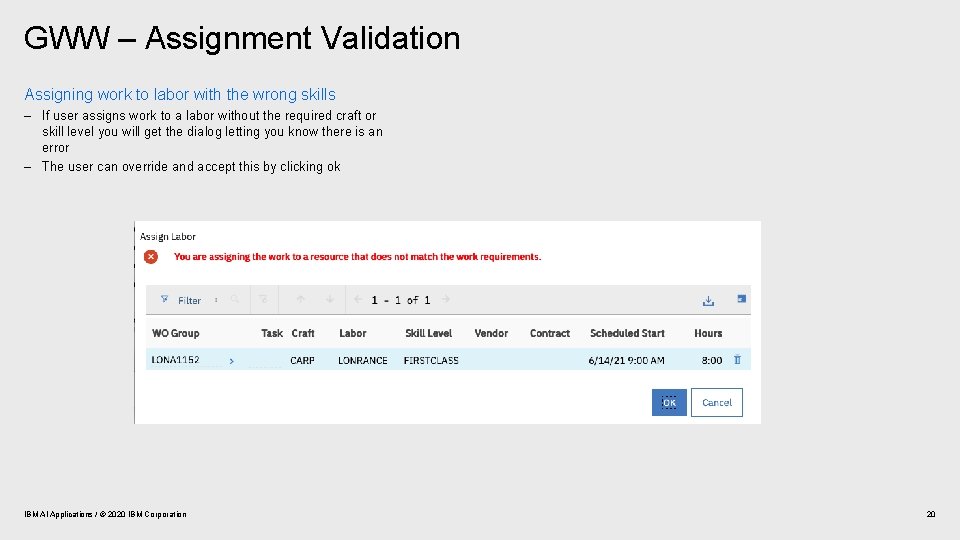Click the collapse table icon at toolbar right

tap(741, 299)
